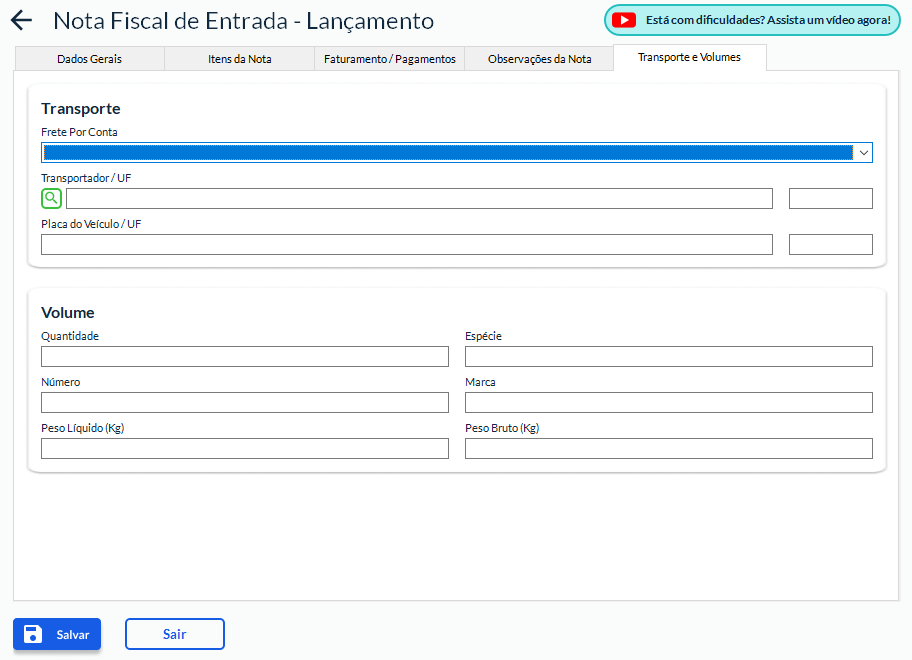This screenshot has width=912, height=660.
Task: Click the vehicle plate UF field
Action: pos(830,244)
